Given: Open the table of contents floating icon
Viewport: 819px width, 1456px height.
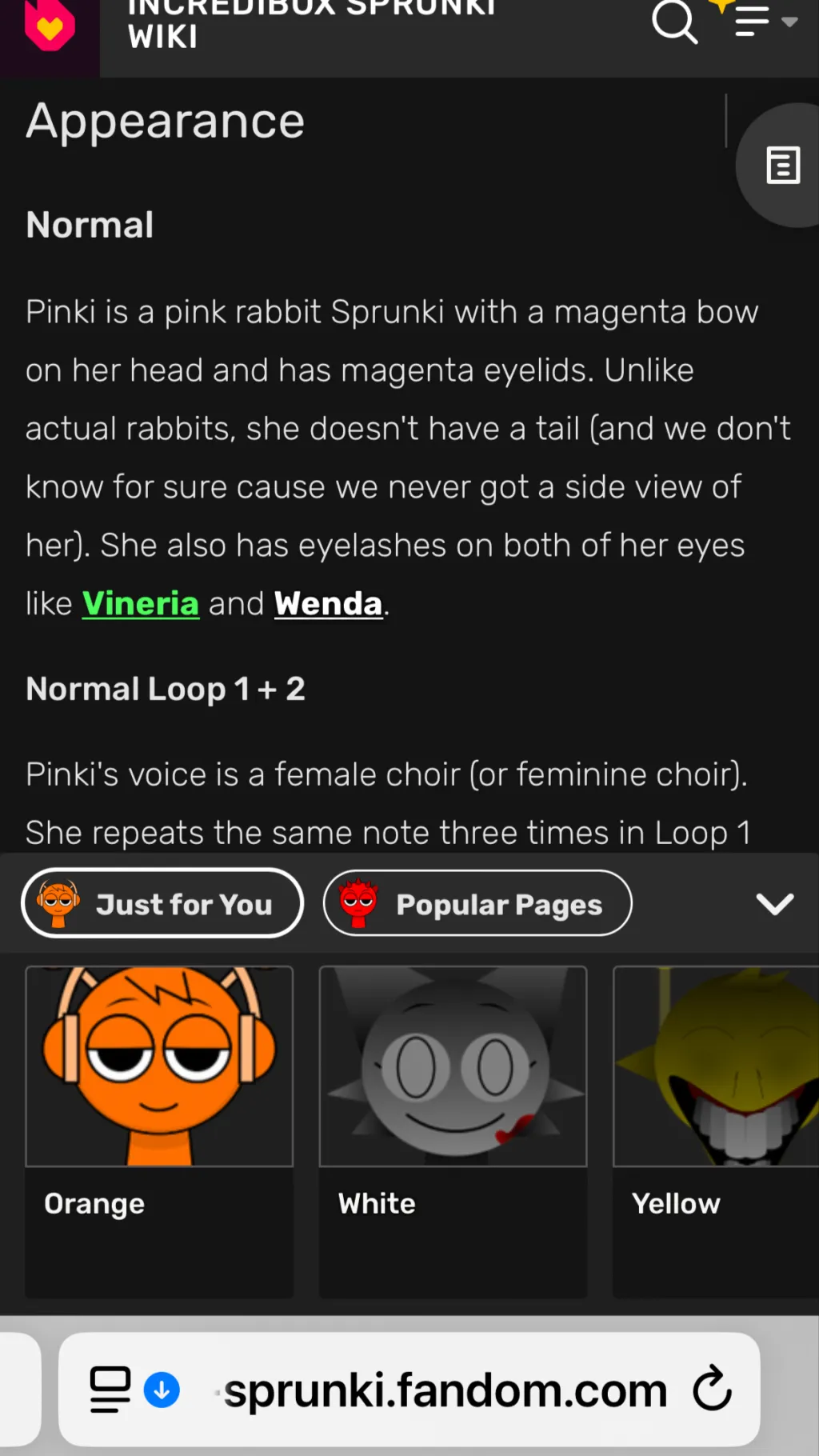Looking at the screenshot, I should tap(783, 166).
